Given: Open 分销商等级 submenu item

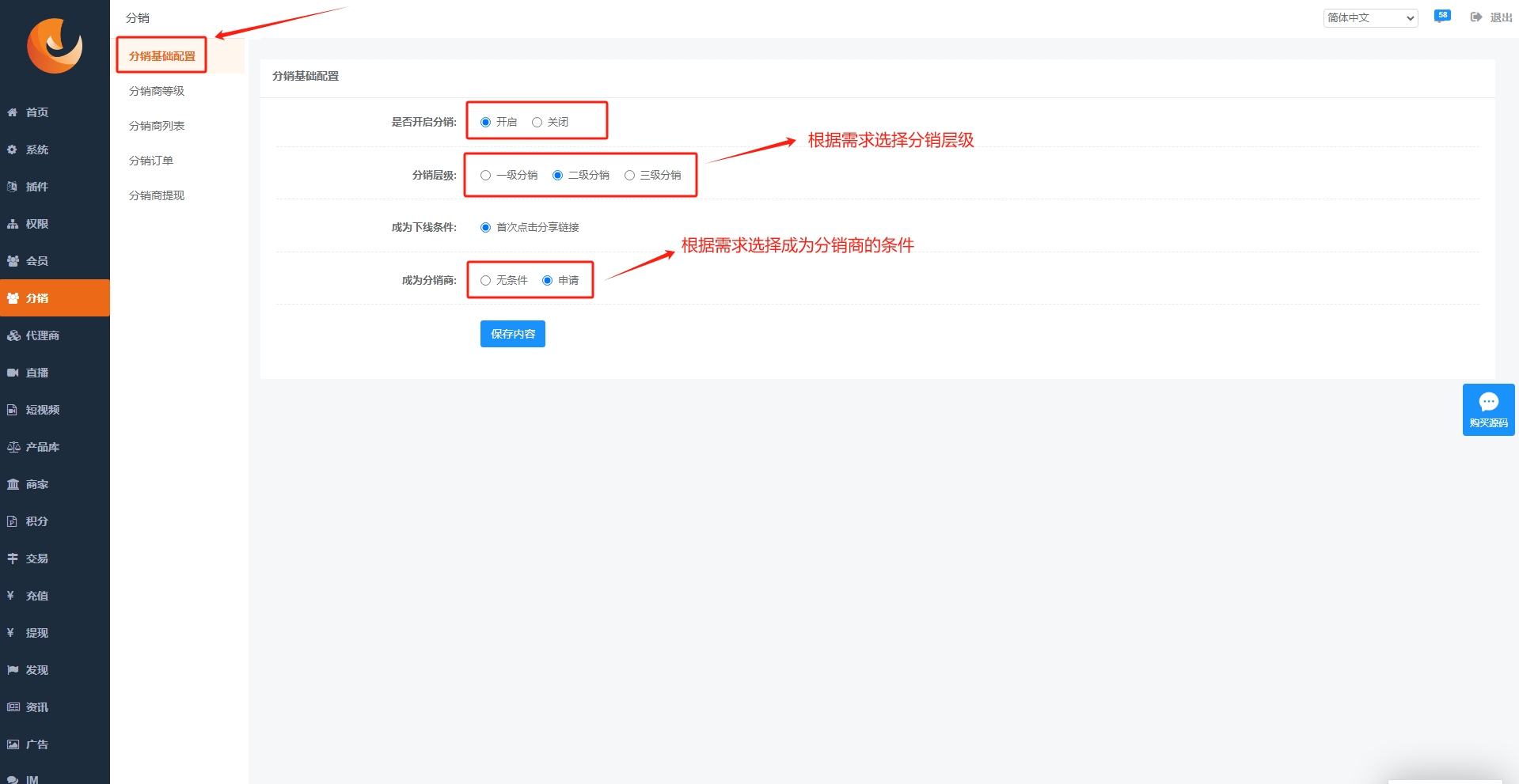Looking at the screenshot, I should click(x=157, y=91).
